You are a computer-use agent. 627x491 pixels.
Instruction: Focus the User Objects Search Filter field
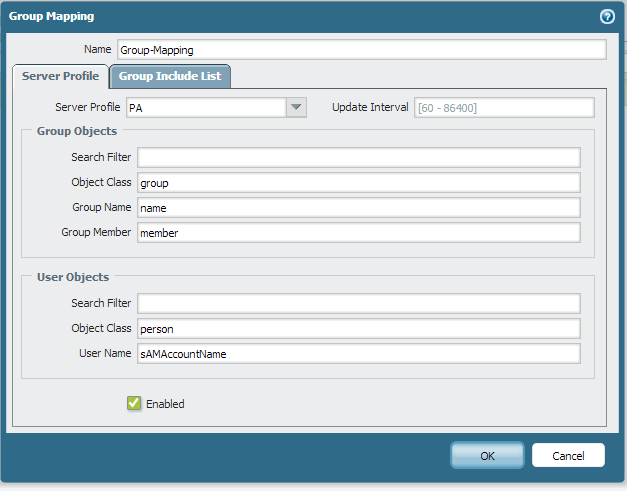359,303
